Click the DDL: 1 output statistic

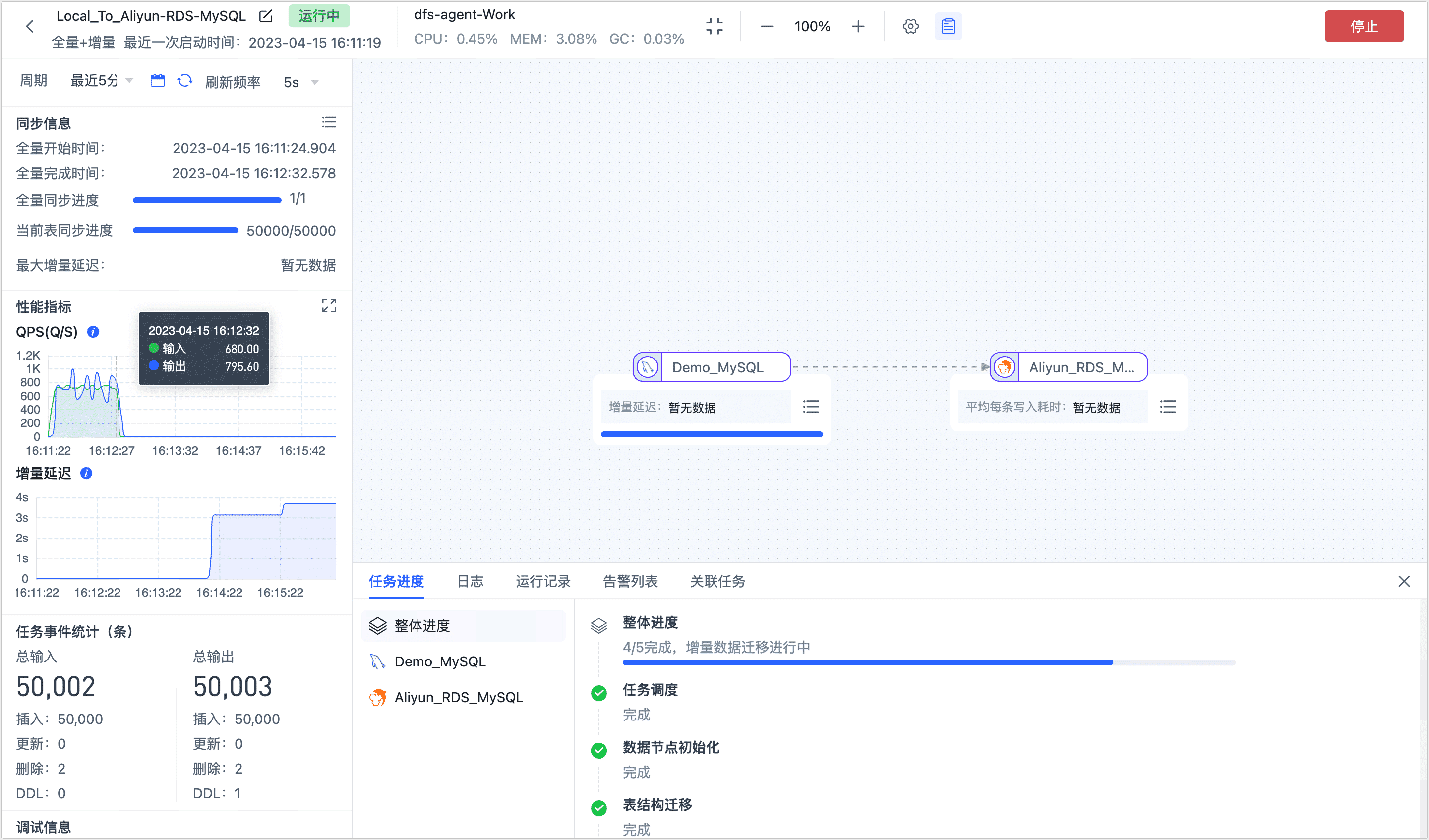coord(217,793)
